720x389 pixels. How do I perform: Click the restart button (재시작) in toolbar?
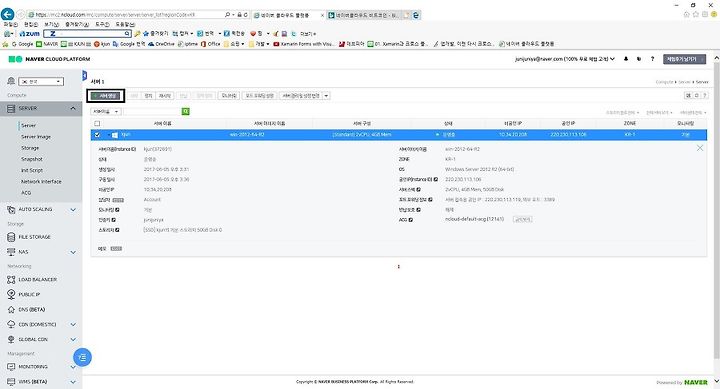164,96
